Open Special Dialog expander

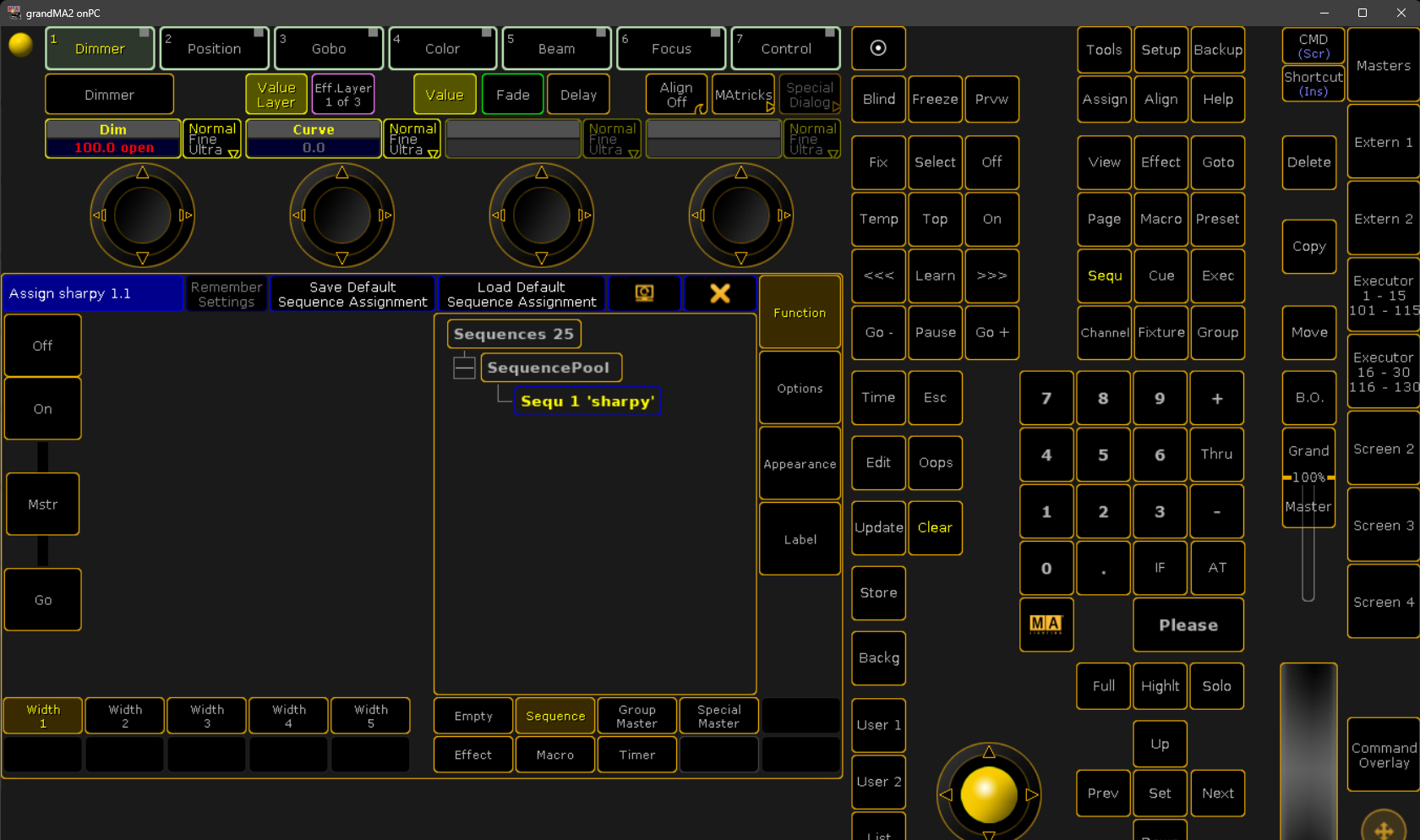[x=811, y=95]
